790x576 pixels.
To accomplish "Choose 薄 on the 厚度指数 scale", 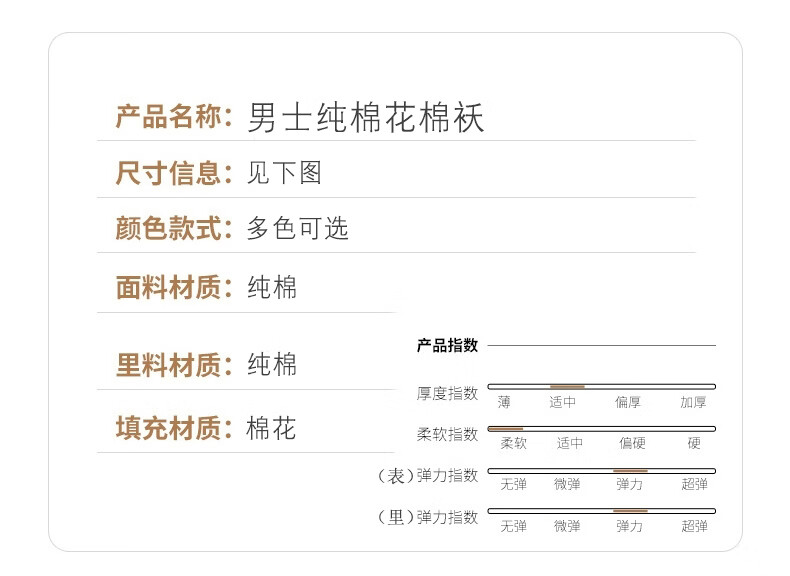I will pyautogui.click(x=504, y=402).
